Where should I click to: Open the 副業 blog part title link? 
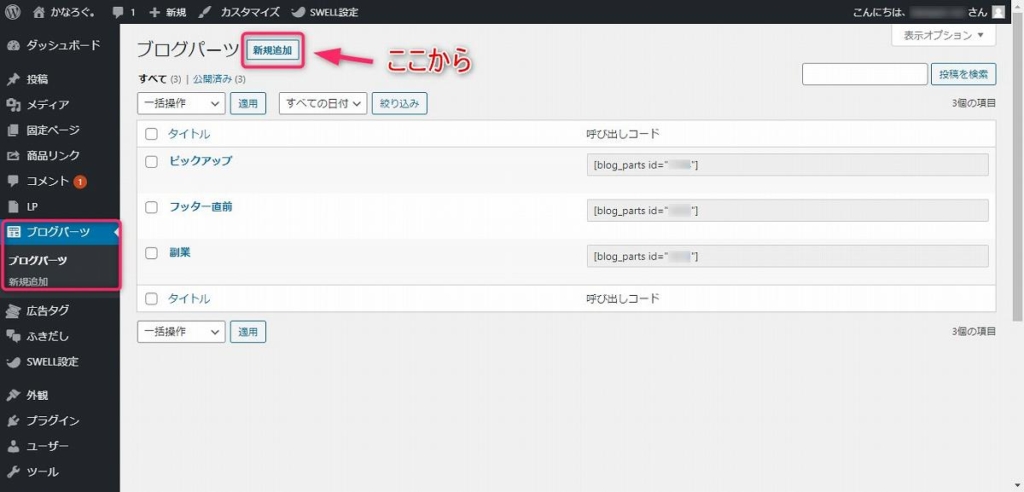click(180, 253)
